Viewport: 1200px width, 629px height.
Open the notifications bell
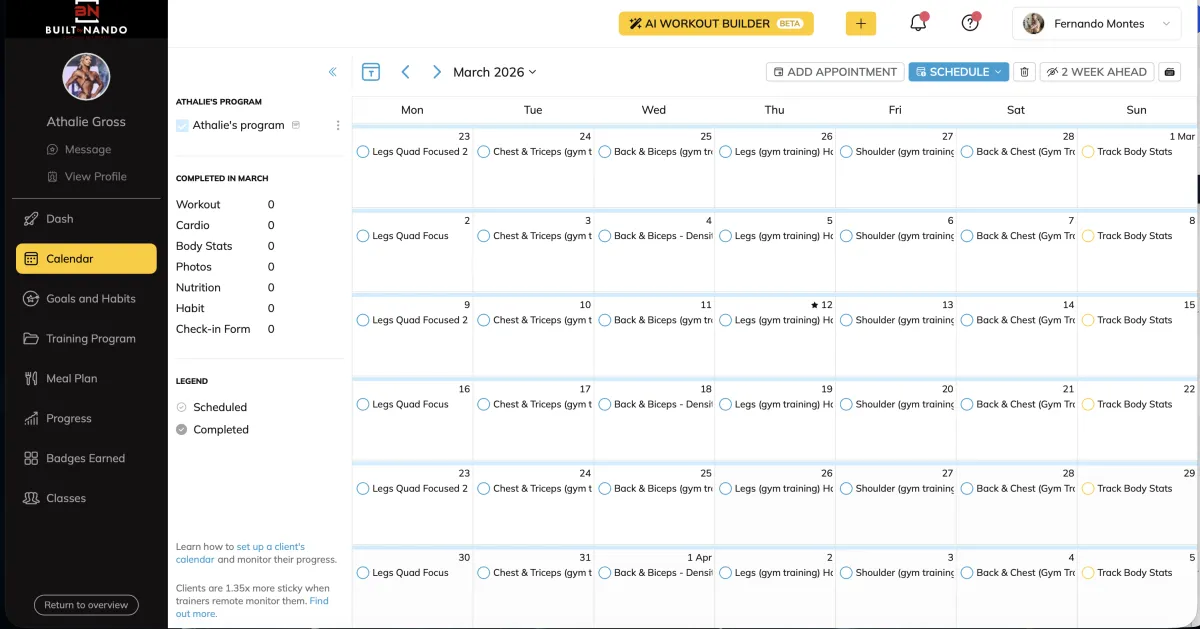click(x=917, y=22)
